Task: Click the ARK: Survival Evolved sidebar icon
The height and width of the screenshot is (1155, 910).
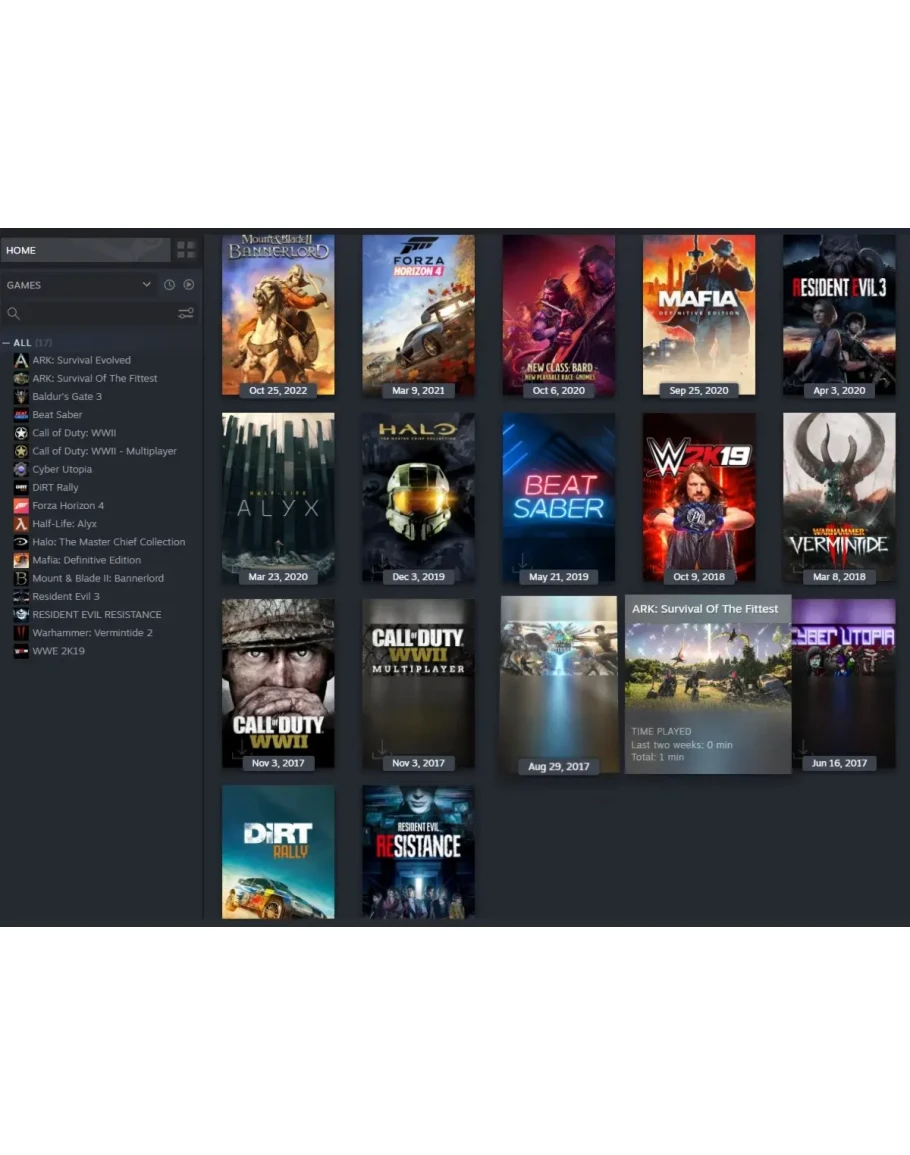Action: tap(21, 360)
